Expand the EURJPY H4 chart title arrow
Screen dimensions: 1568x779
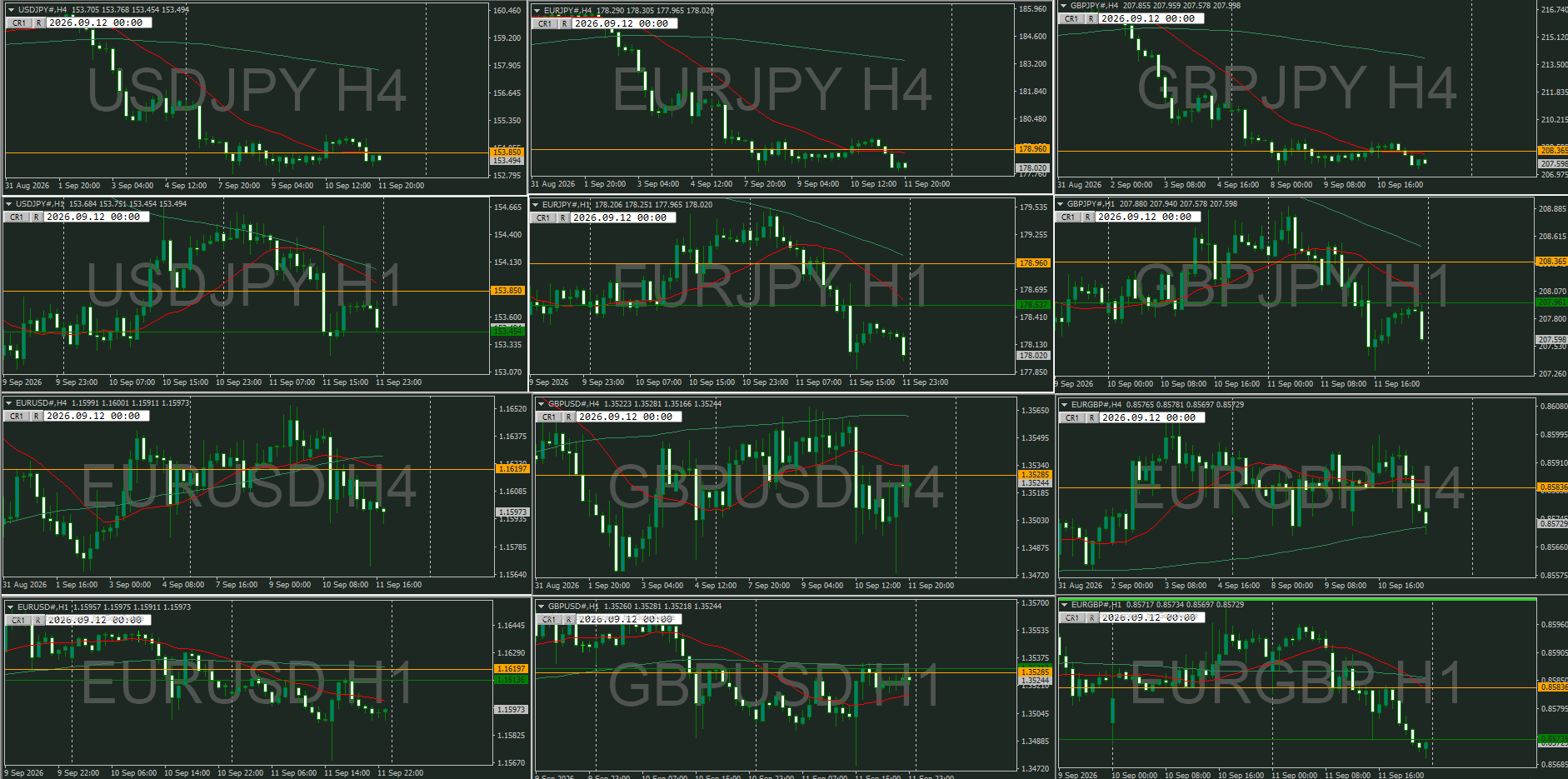(537, 11)
